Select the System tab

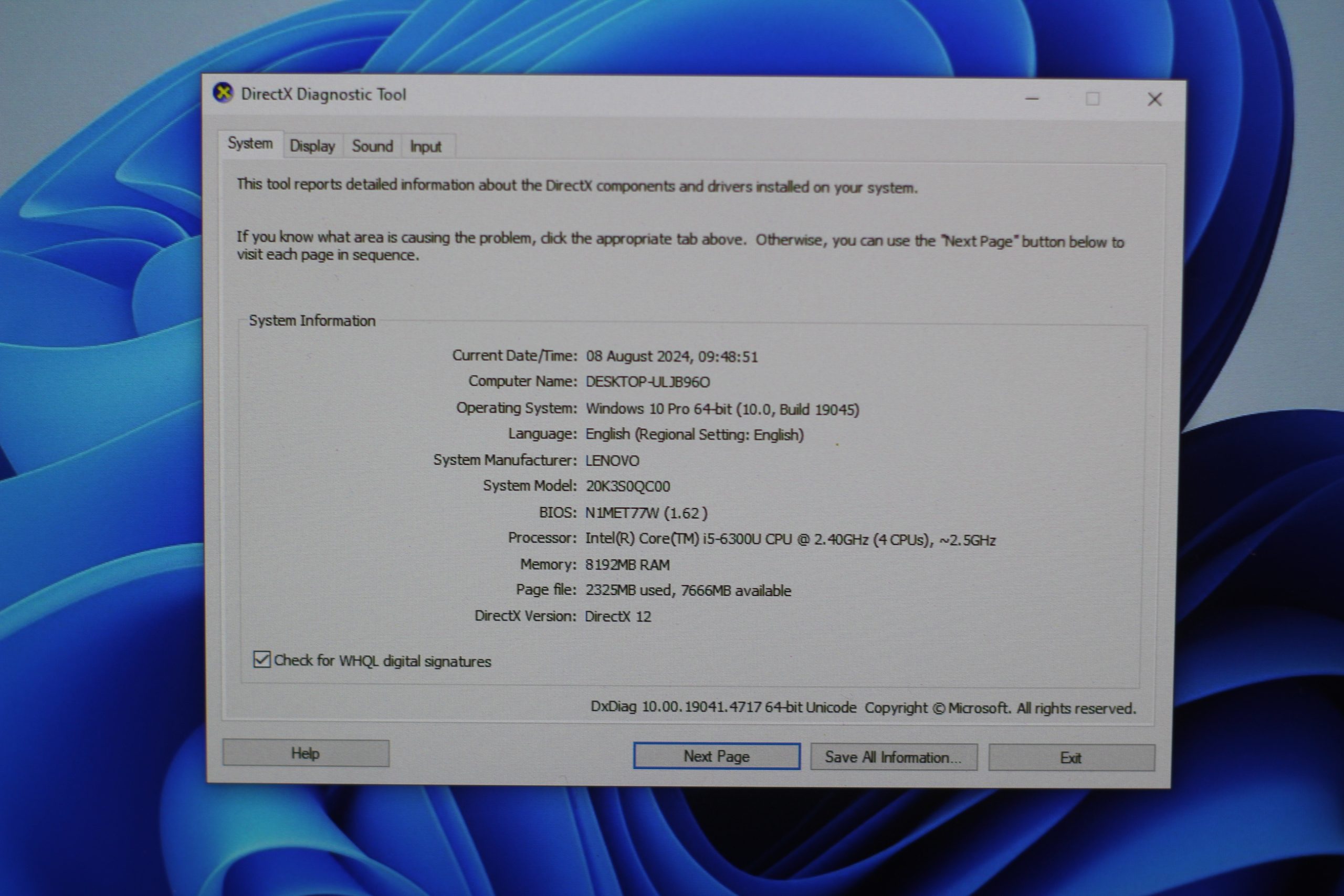(x=250, y=143)
